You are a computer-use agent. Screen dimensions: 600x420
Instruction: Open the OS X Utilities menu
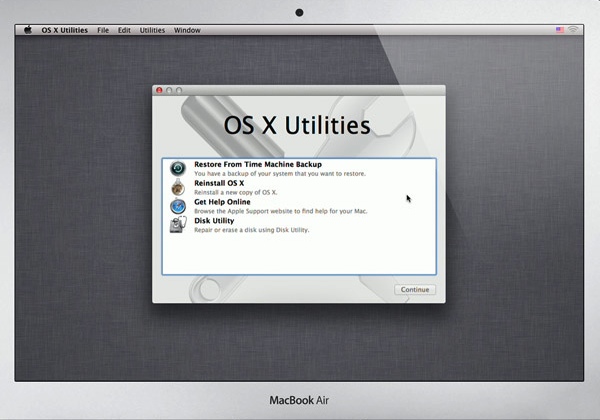64,30
